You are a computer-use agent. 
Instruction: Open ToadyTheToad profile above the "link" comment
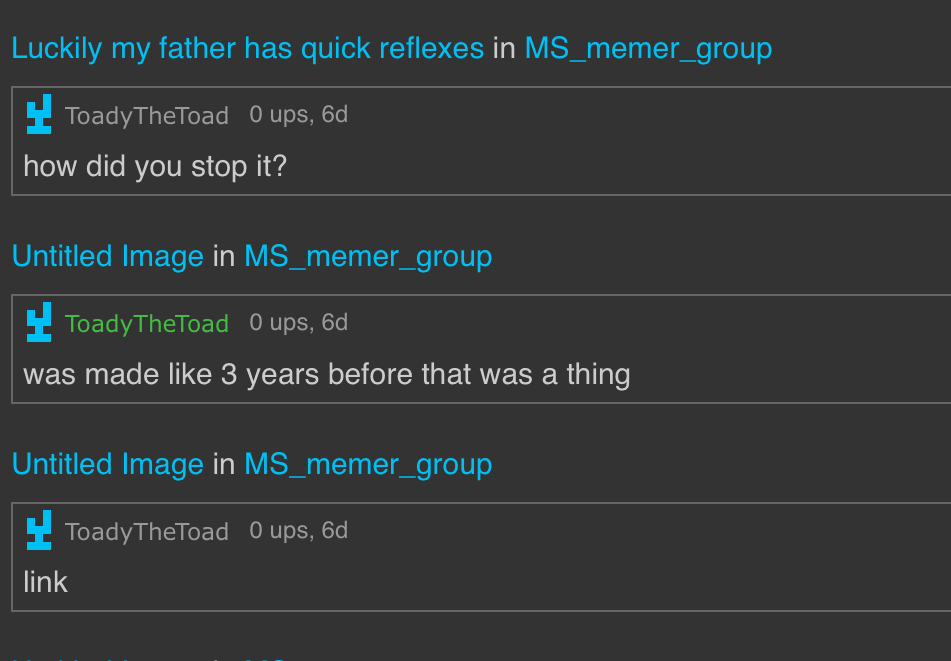pos(147,532)
